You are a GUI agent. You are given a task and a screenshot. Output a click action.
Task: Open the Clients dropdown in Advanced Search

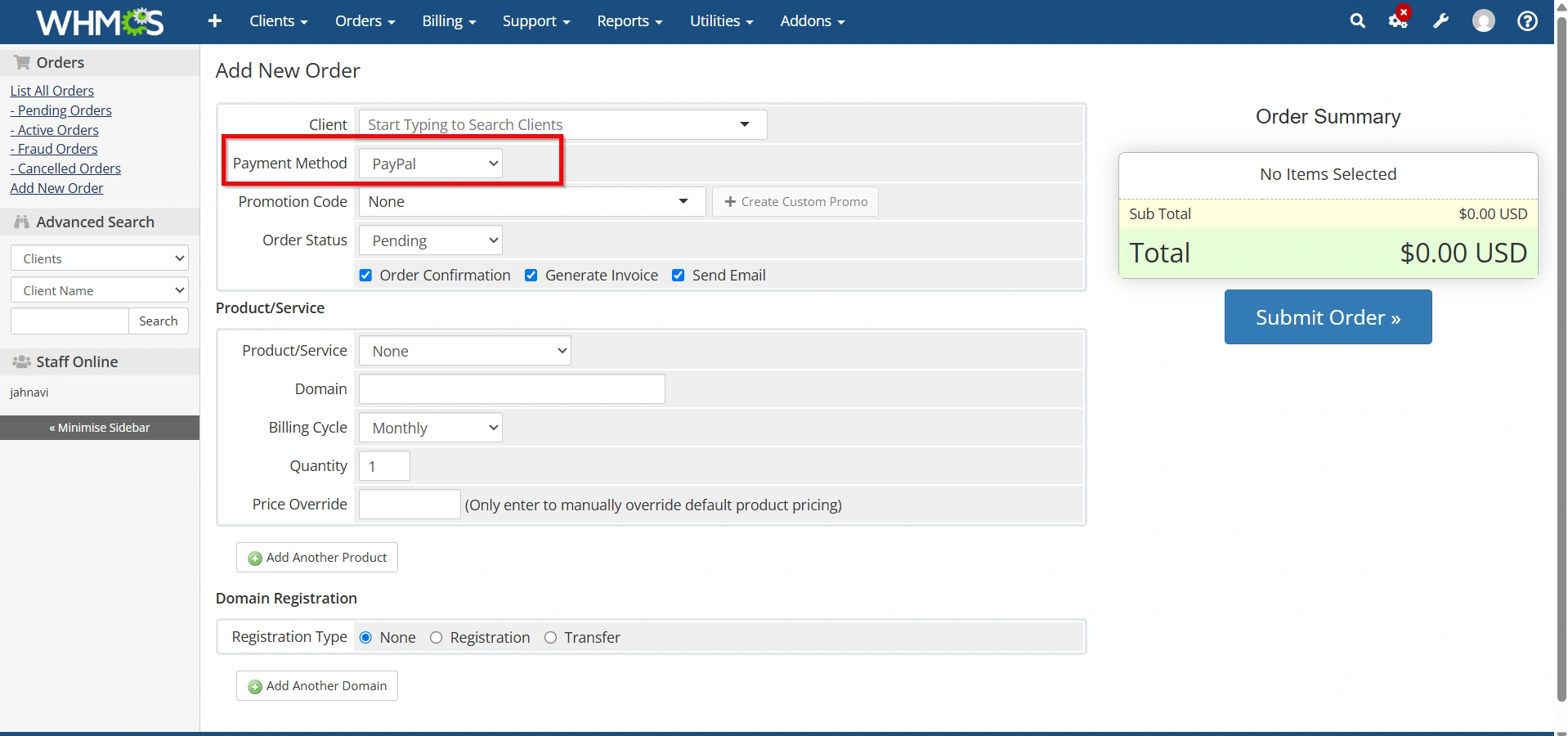100,258
